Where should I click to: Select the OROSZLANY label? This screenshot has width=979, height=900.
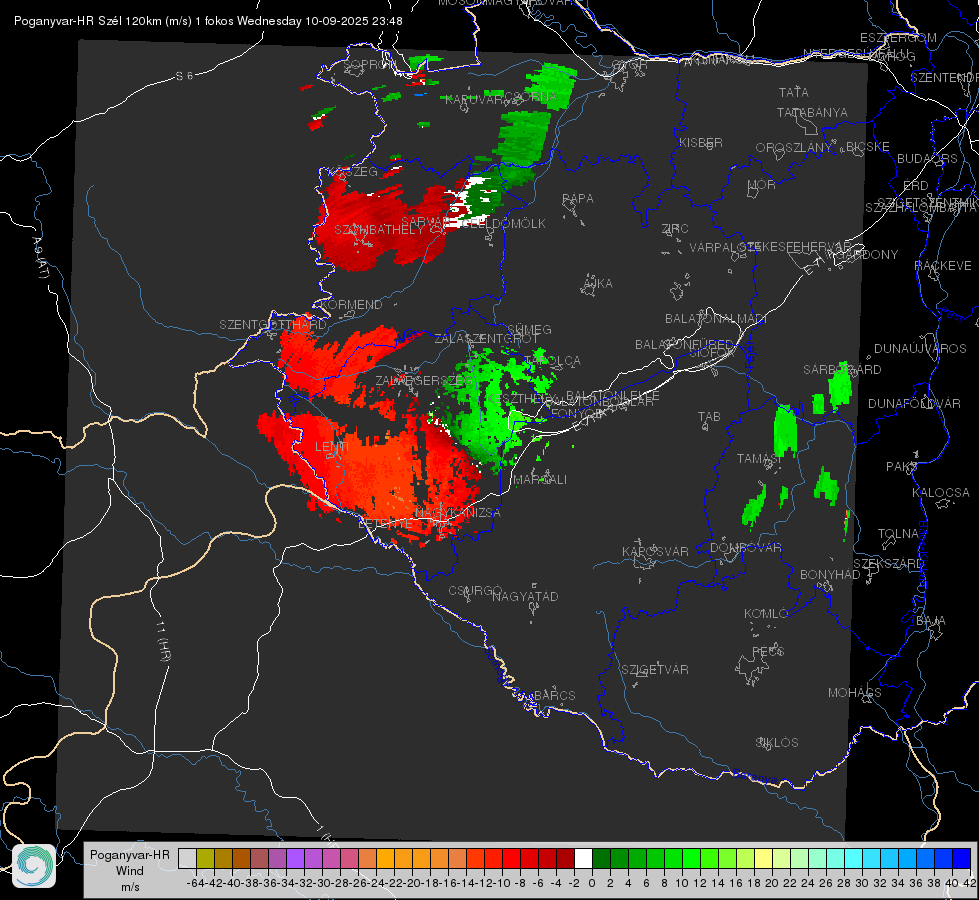click(x=794, y=148)
